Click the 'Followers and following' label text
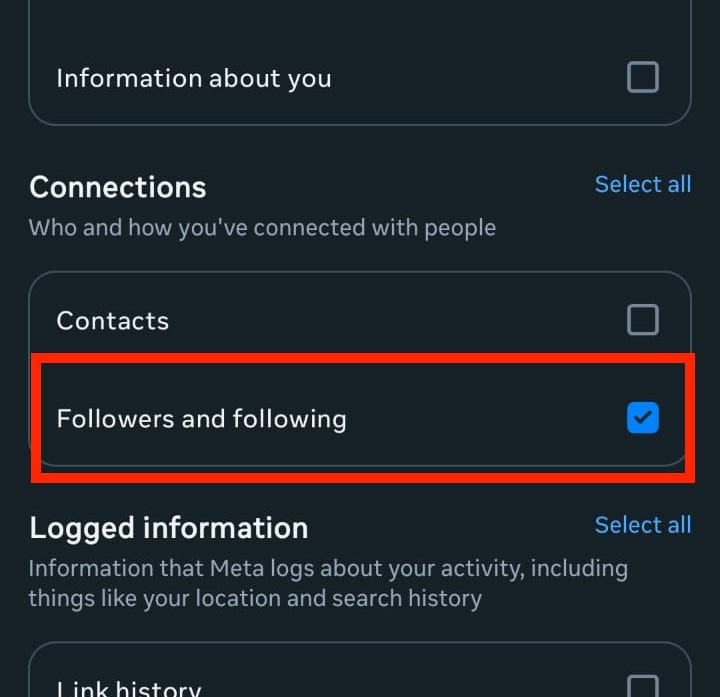The image size is (720, 697). [x=201, y=419]
